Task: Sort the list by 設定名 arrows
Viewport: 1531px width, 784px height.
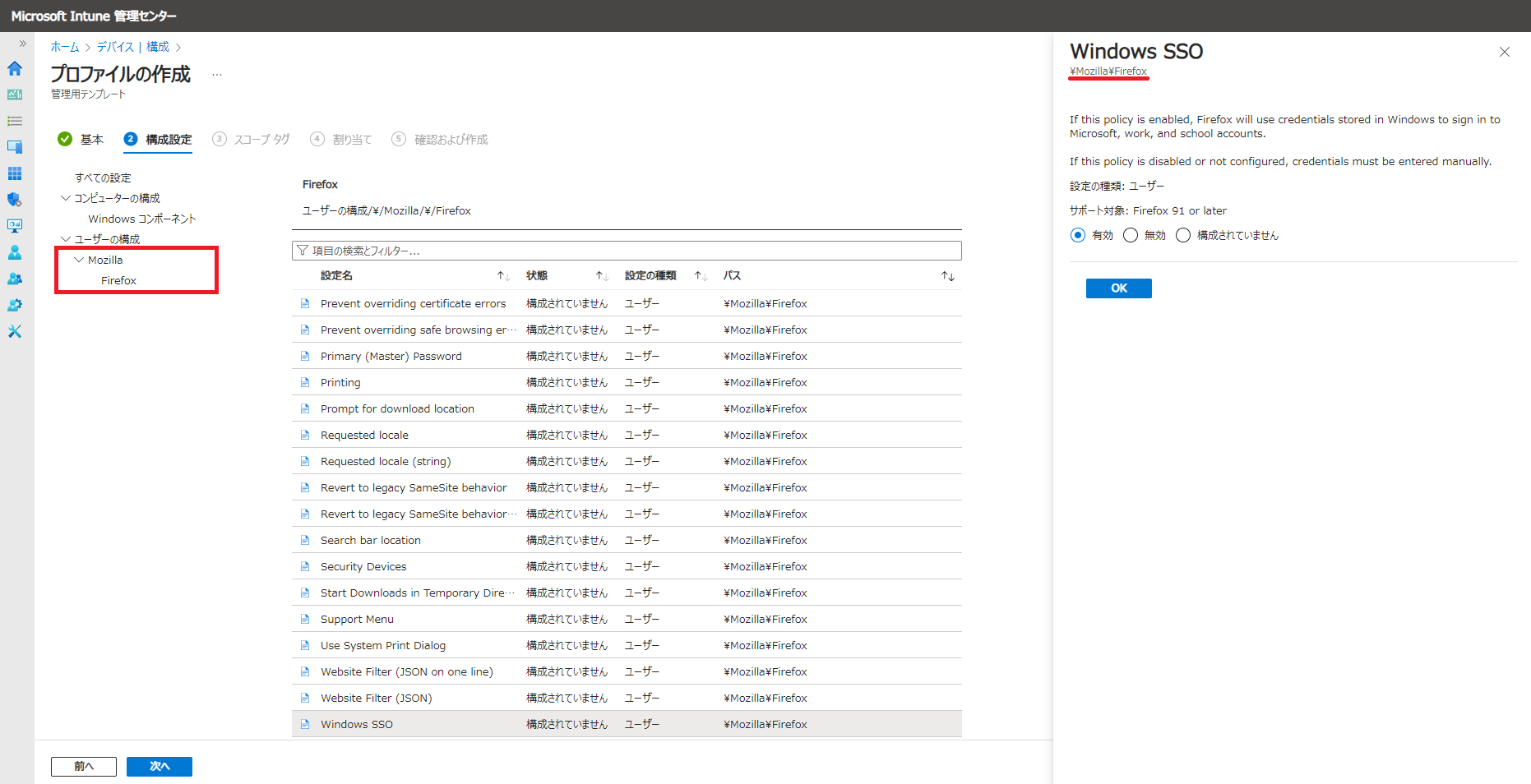Action: 503,276
